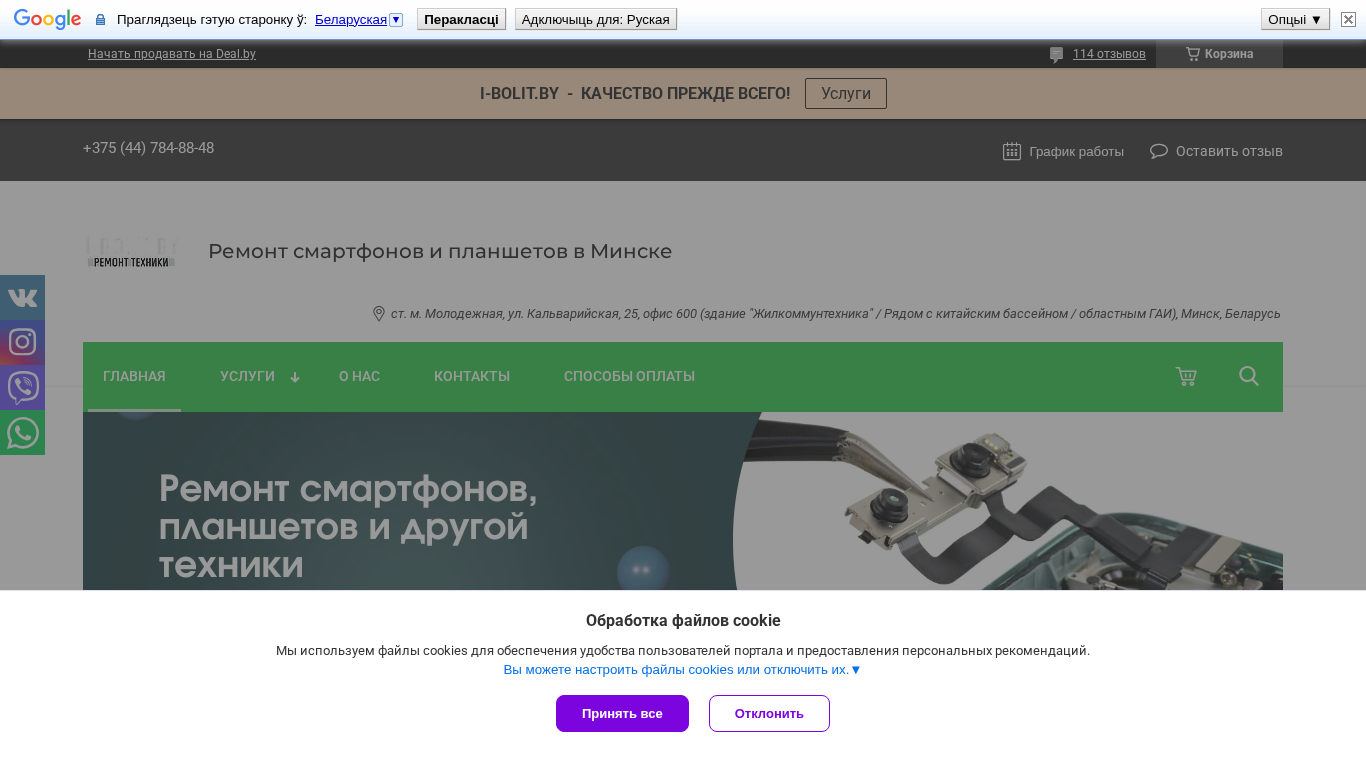Click the Ремонт техники shop logo
The image size is (1366, 768).
[x=131, y=251]
